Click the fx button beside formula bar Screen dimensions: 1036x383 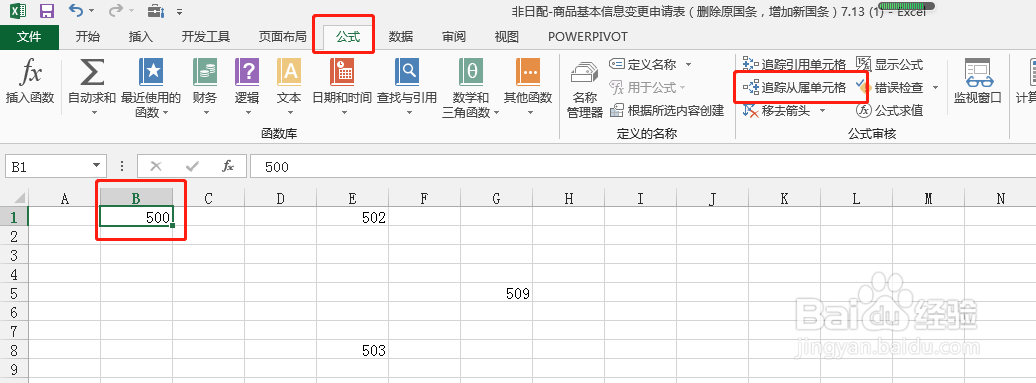pyautogui.click(x=228, y=166)
